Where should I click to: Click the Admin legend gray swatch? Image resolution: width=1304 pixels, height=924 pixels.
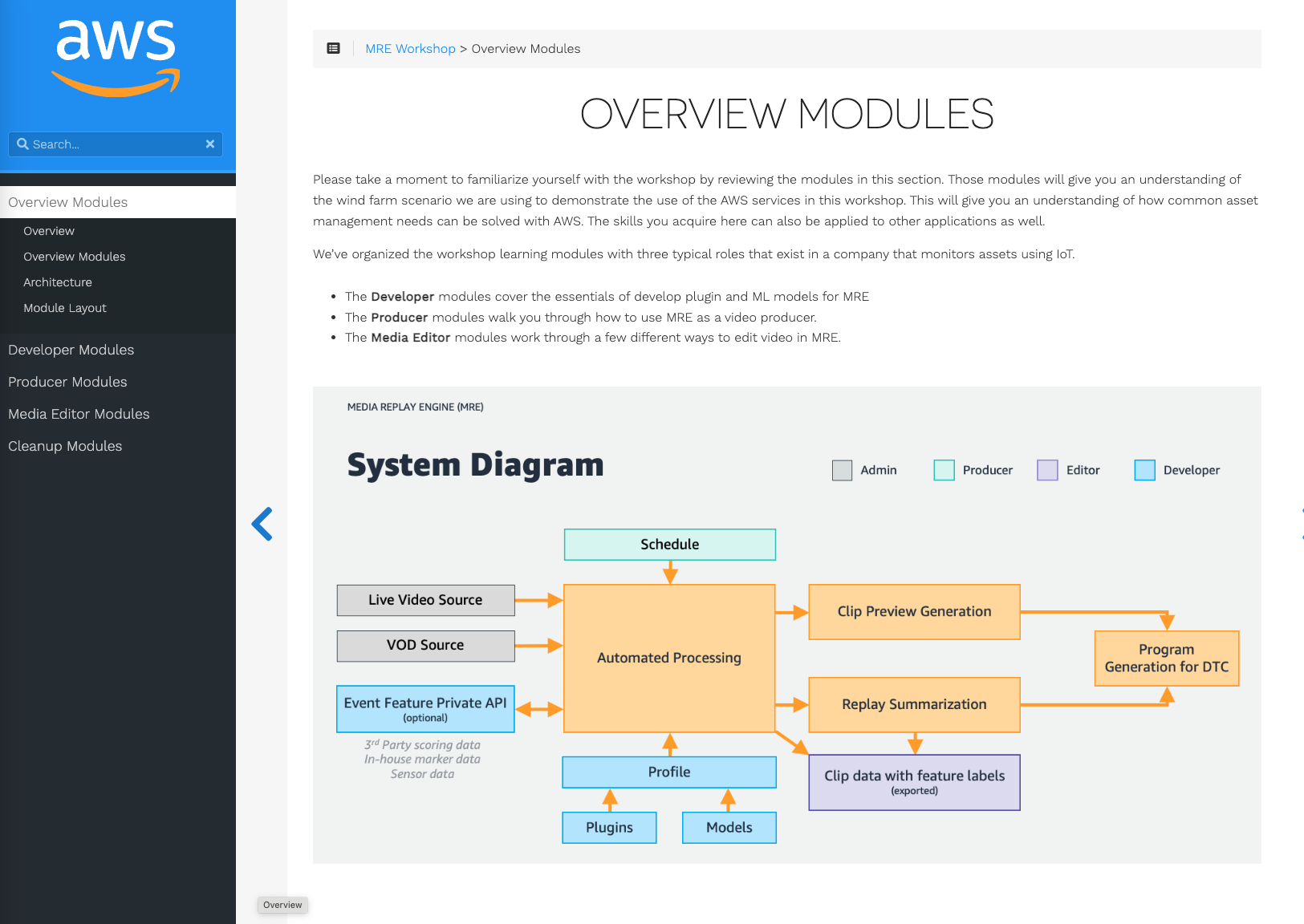pyautogui.click(x=842, y=471)
